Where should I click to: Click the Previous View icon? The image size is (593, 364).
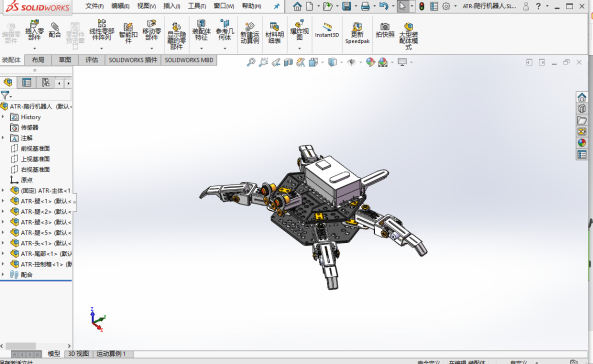point(276,62)
